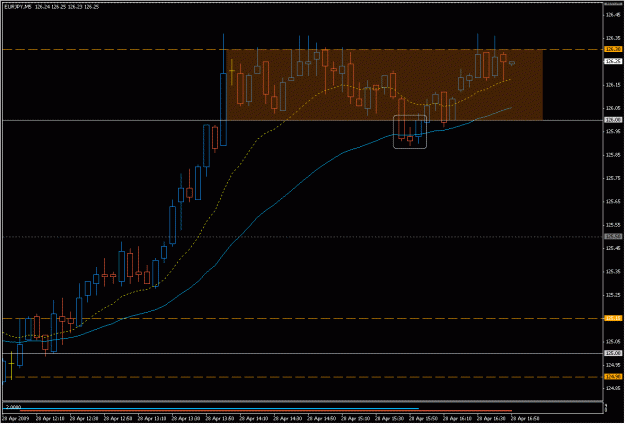625x424 pixels.
Task: Click the 125.85 price scale value
Action: 613,155
